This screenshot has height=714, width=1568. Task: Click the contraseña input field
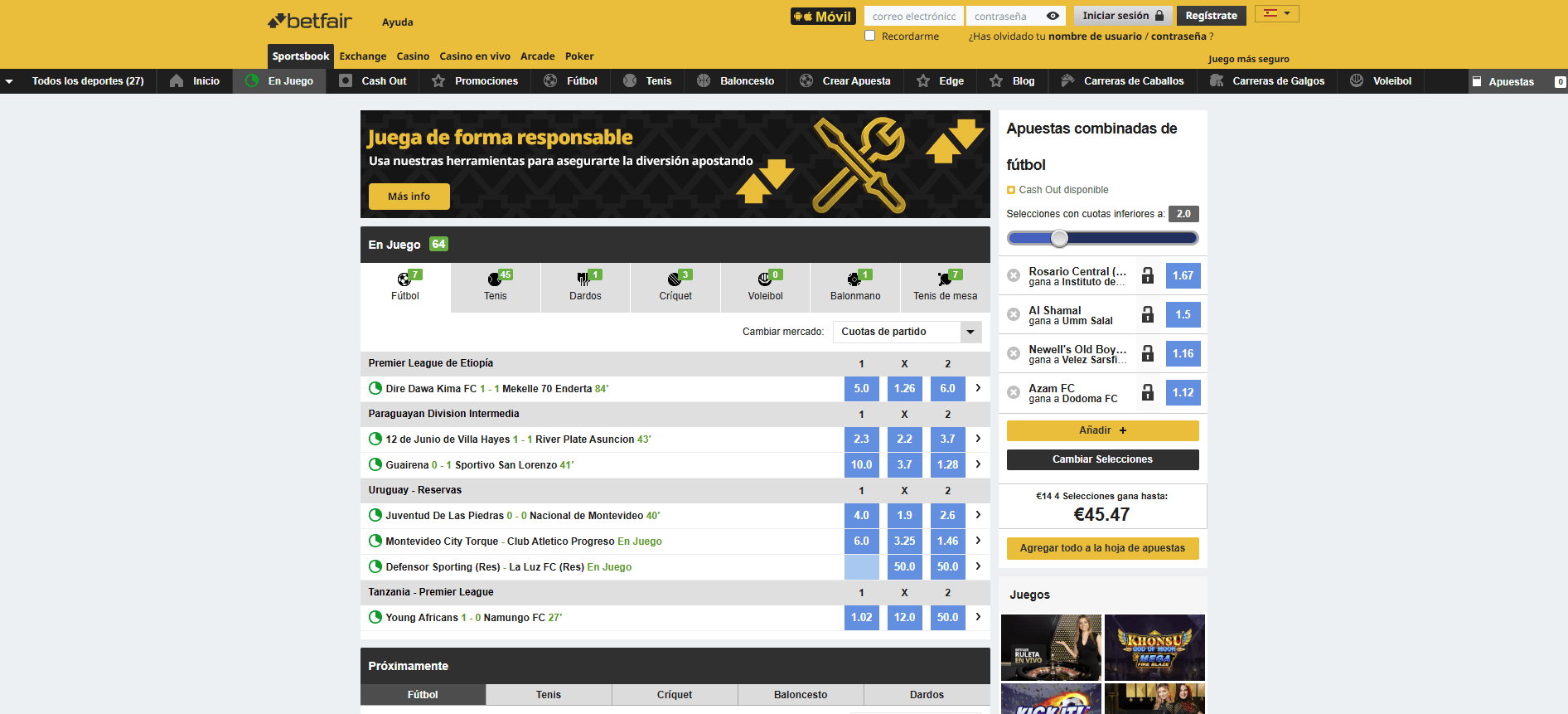1007,16
